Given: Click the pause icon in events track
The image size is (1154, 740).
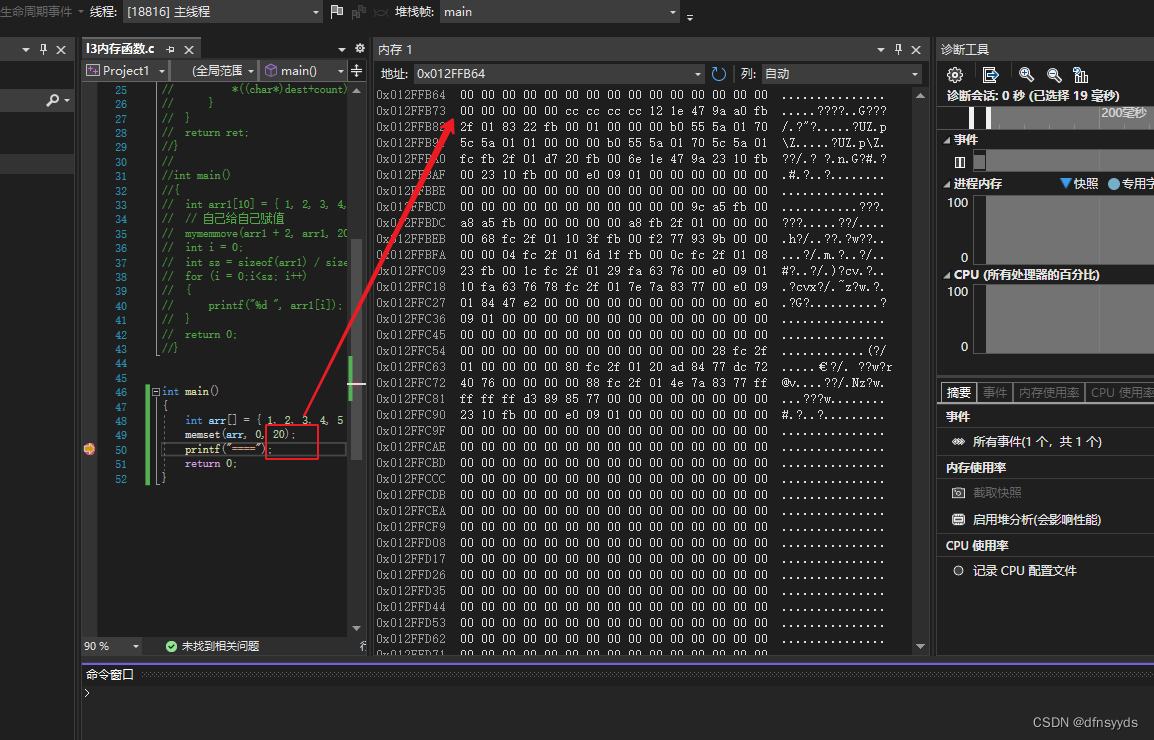Looking at the screenshot, I should [x=960, y=162].
